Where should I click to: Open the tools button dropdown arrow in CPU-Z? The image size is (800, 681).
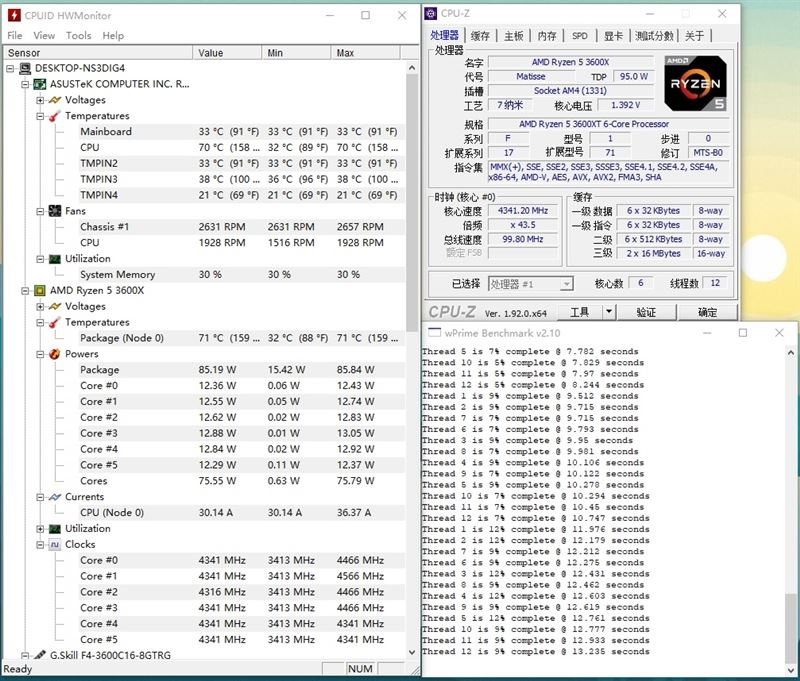(x=609, y=311)
